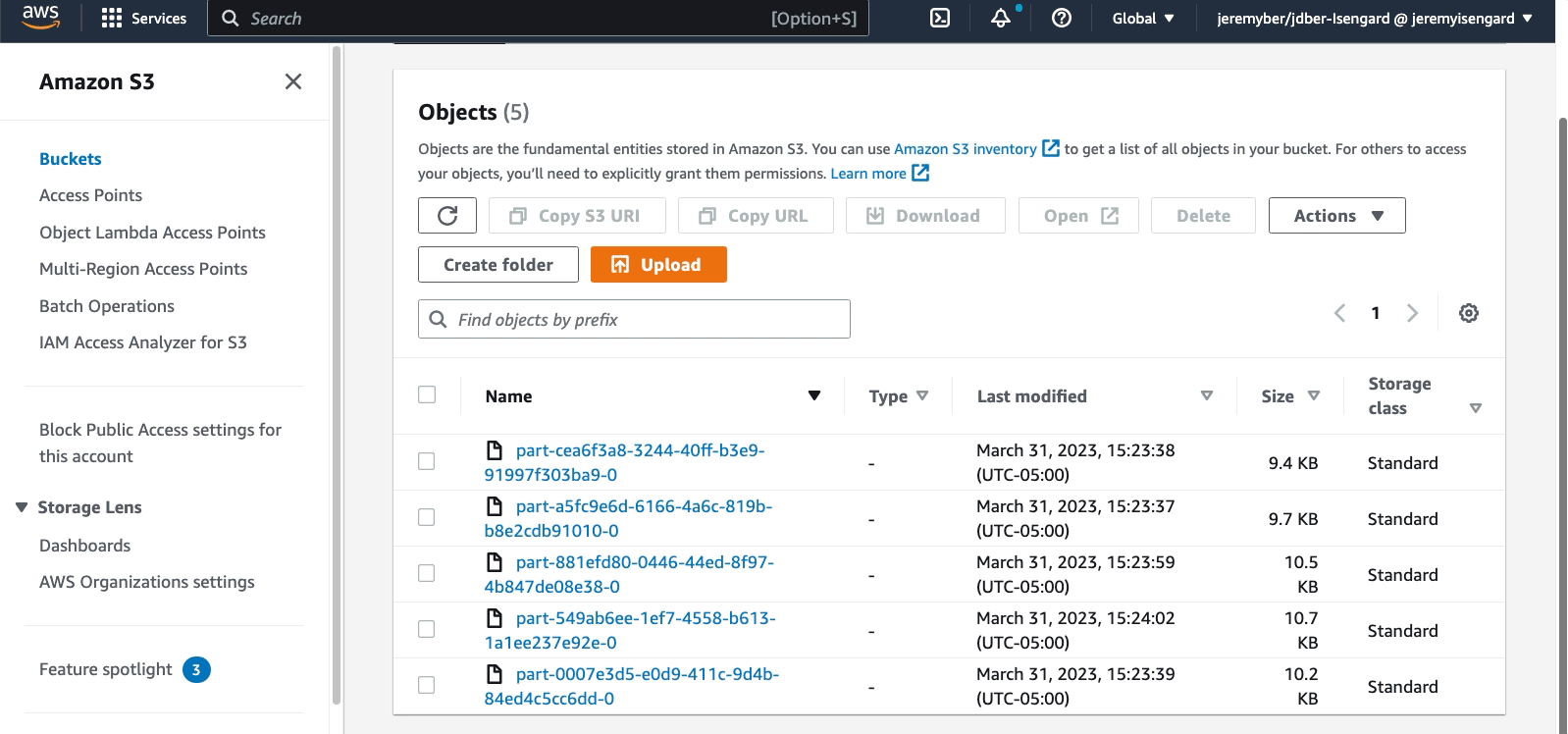
Task: Select all objects checkbox in header
Action: [427, 394]
